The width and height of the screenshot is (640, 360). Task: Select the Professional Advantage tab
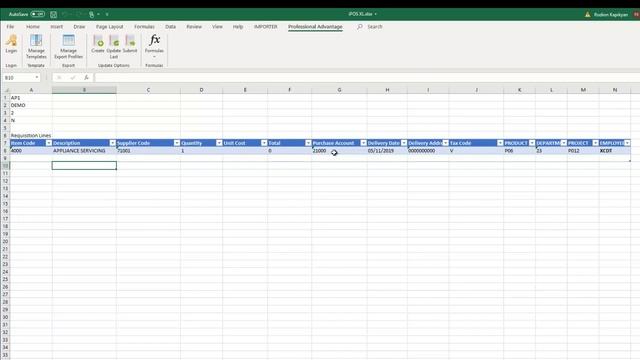point(315,27)
